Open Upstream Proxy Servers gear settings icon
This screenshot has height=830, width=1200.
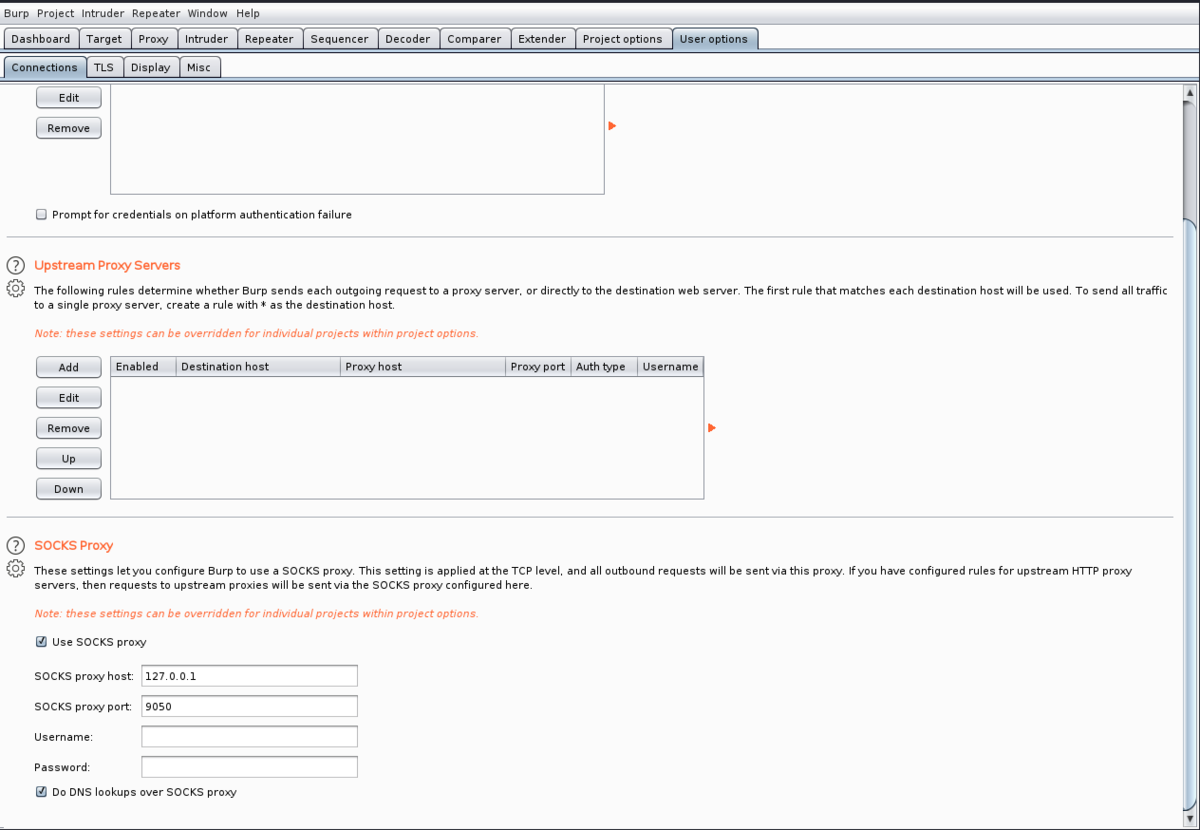tap(15, 289)
